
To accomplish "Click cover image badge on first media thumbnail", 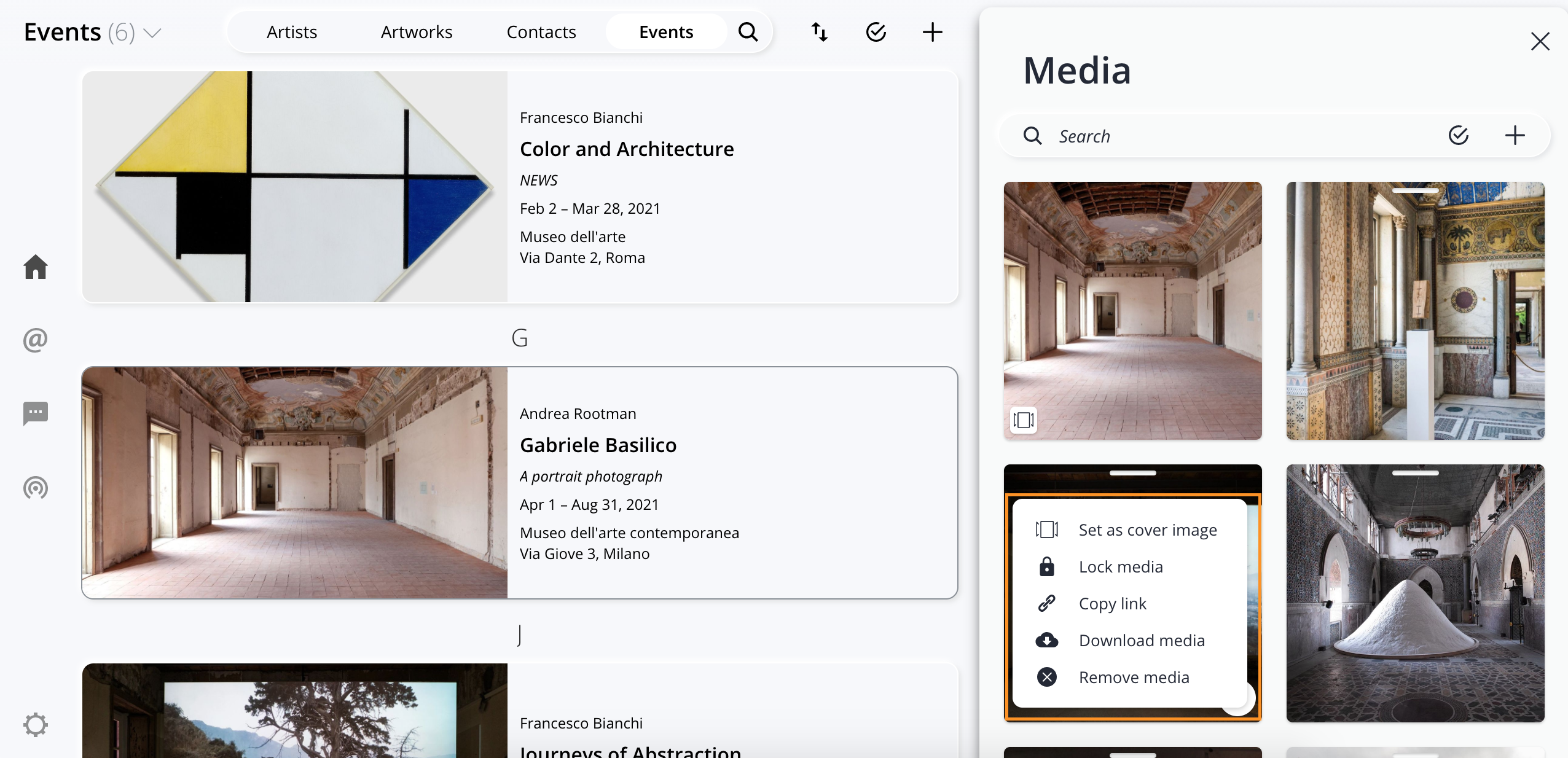I will coord(1024,420).
